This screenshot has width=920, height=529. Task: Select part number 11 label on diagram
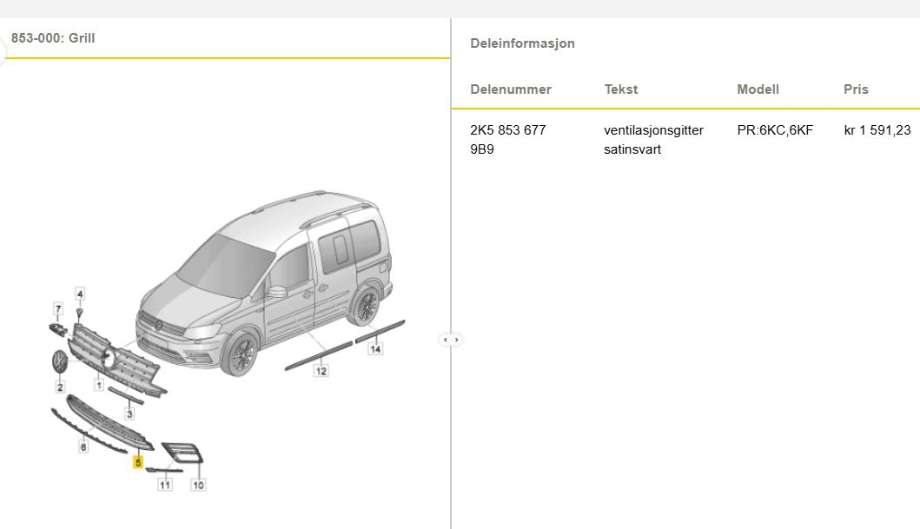click(165, 485)
